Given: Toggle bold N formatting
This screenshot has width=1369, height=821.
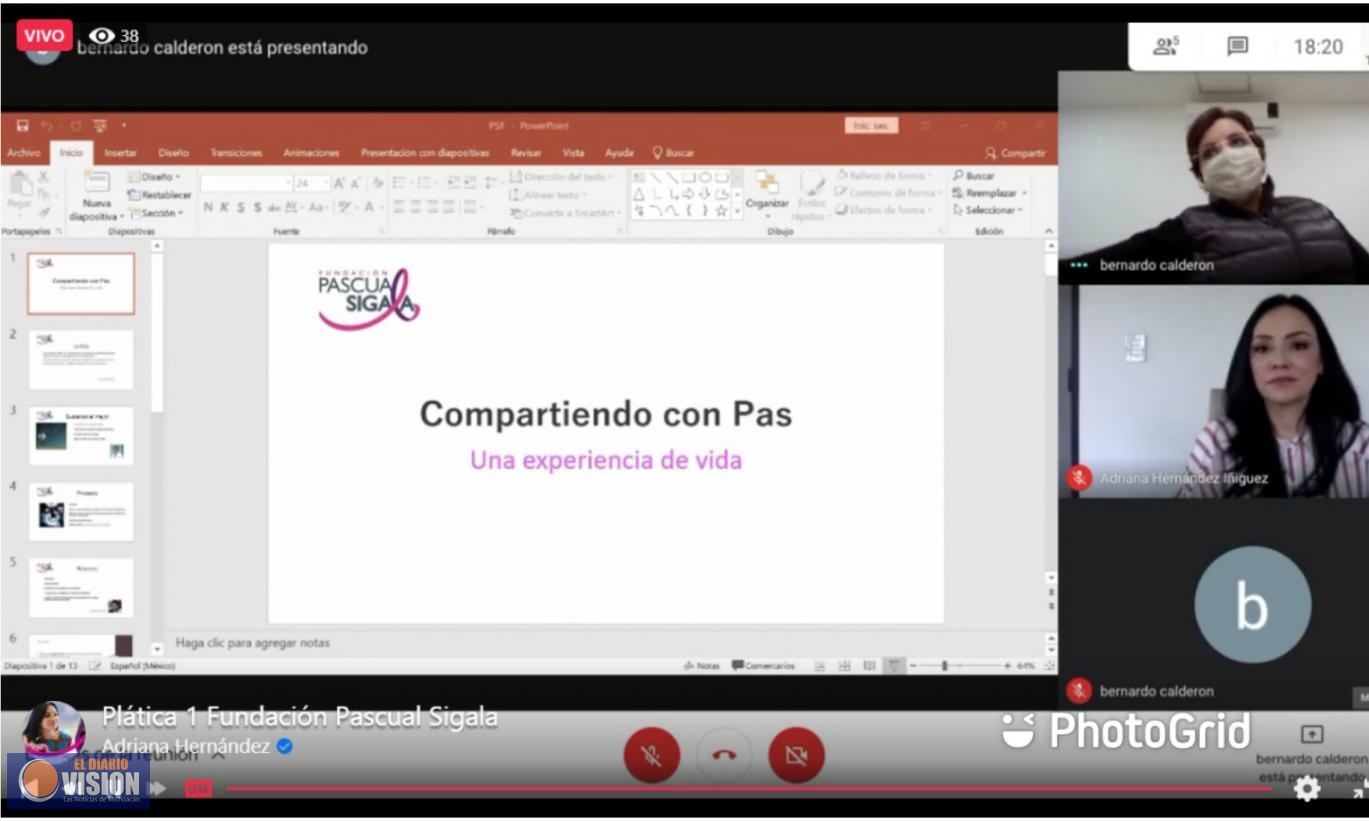Looking at the screenshot, I should coord(208,207).
